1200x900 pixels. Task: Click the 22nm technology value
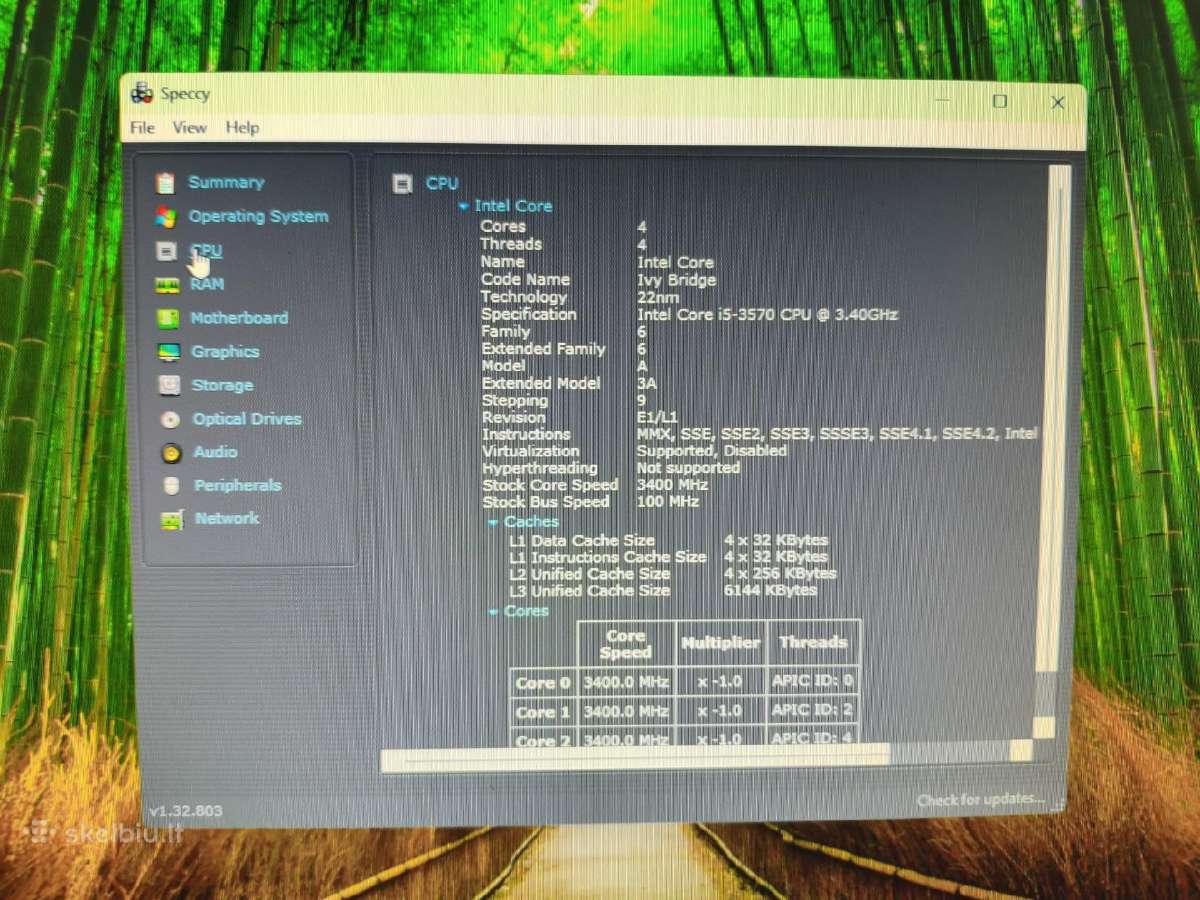(659, 298)
